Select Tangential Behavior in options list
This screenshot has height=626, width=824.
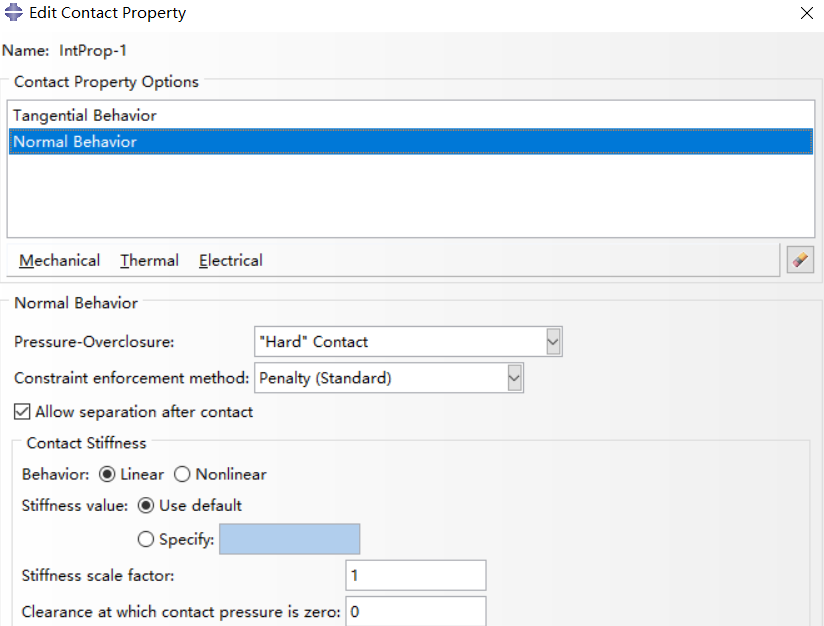(x=411, y=115)
